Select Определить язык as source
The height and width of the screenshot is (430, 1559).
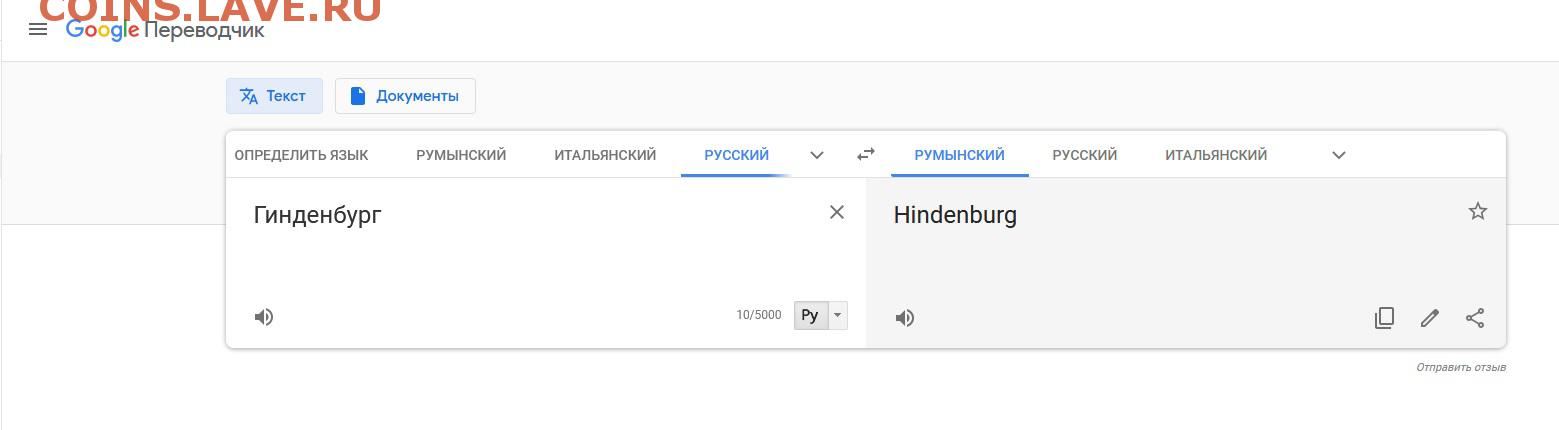[x=301, y=155]
